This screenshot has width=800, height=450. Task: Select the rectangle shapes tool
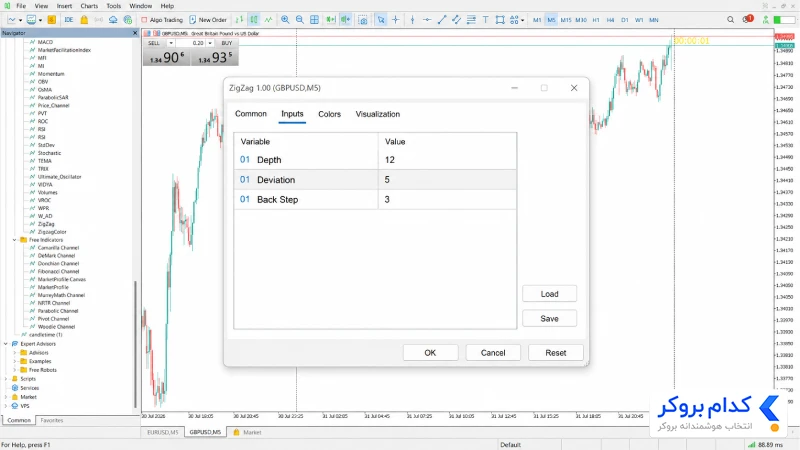click(500, 20)
